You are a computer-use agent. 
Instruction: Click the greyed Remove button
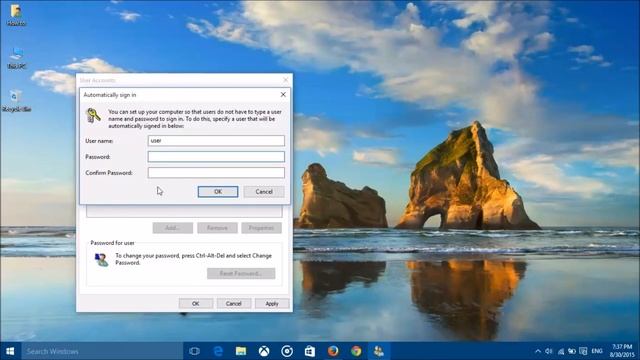click(x=217, y=228)
